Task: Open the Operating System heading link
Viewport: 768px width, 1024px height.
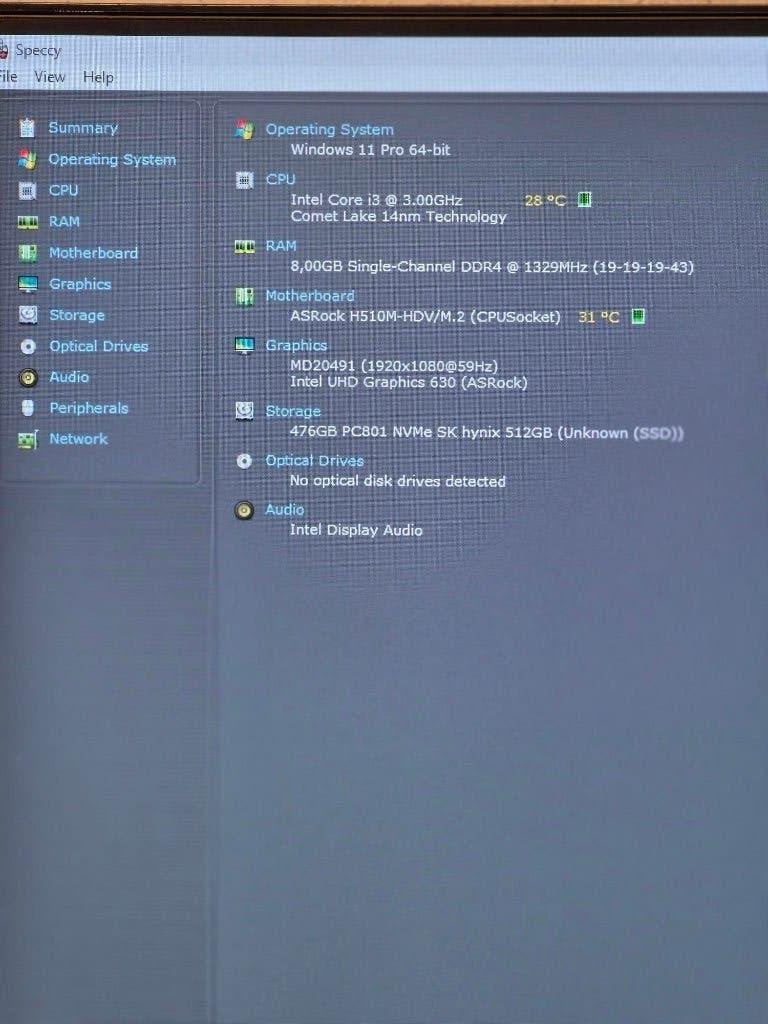Action: (x=329, y=129)
